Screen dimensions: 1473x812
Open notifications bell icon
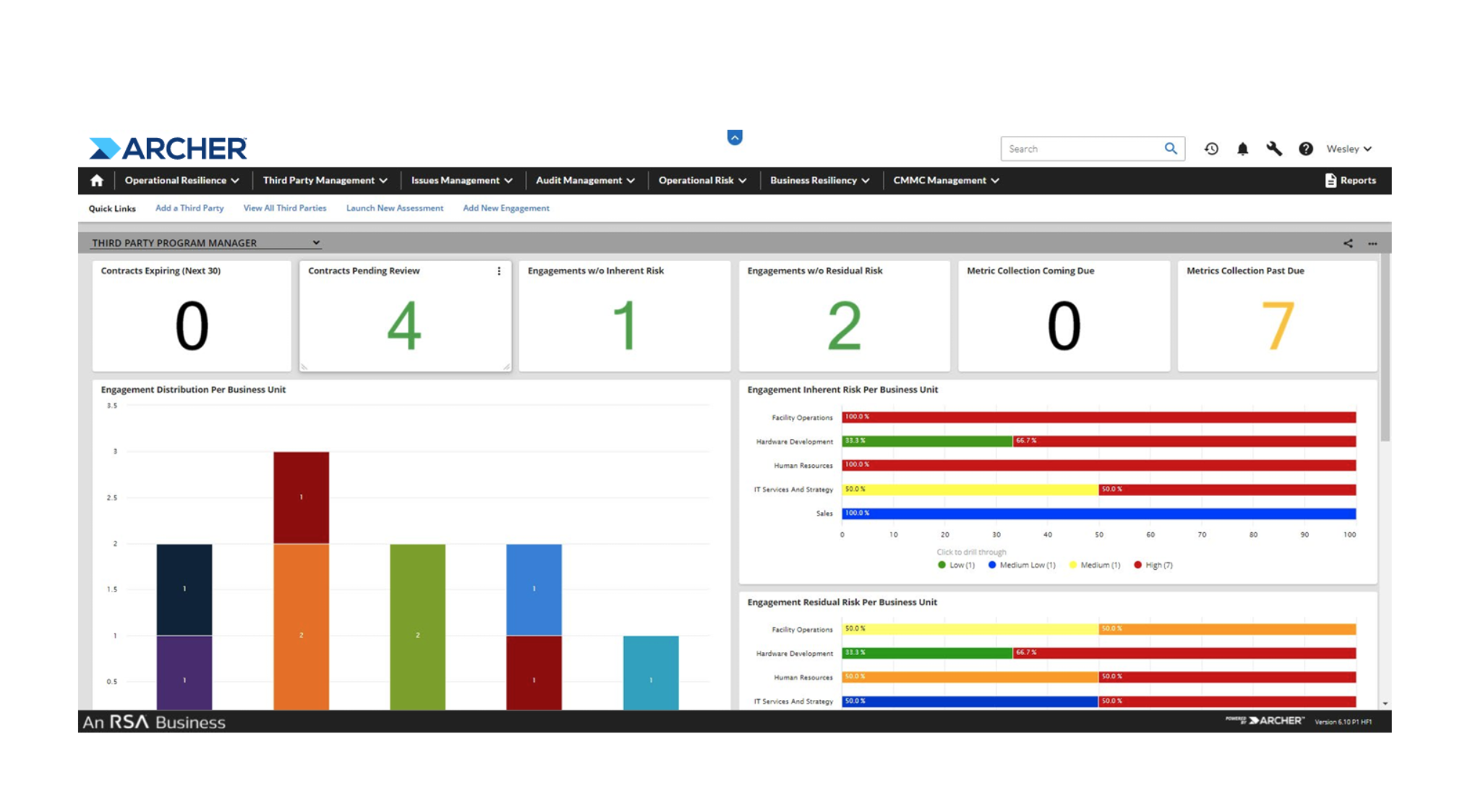coord(1242,149)
